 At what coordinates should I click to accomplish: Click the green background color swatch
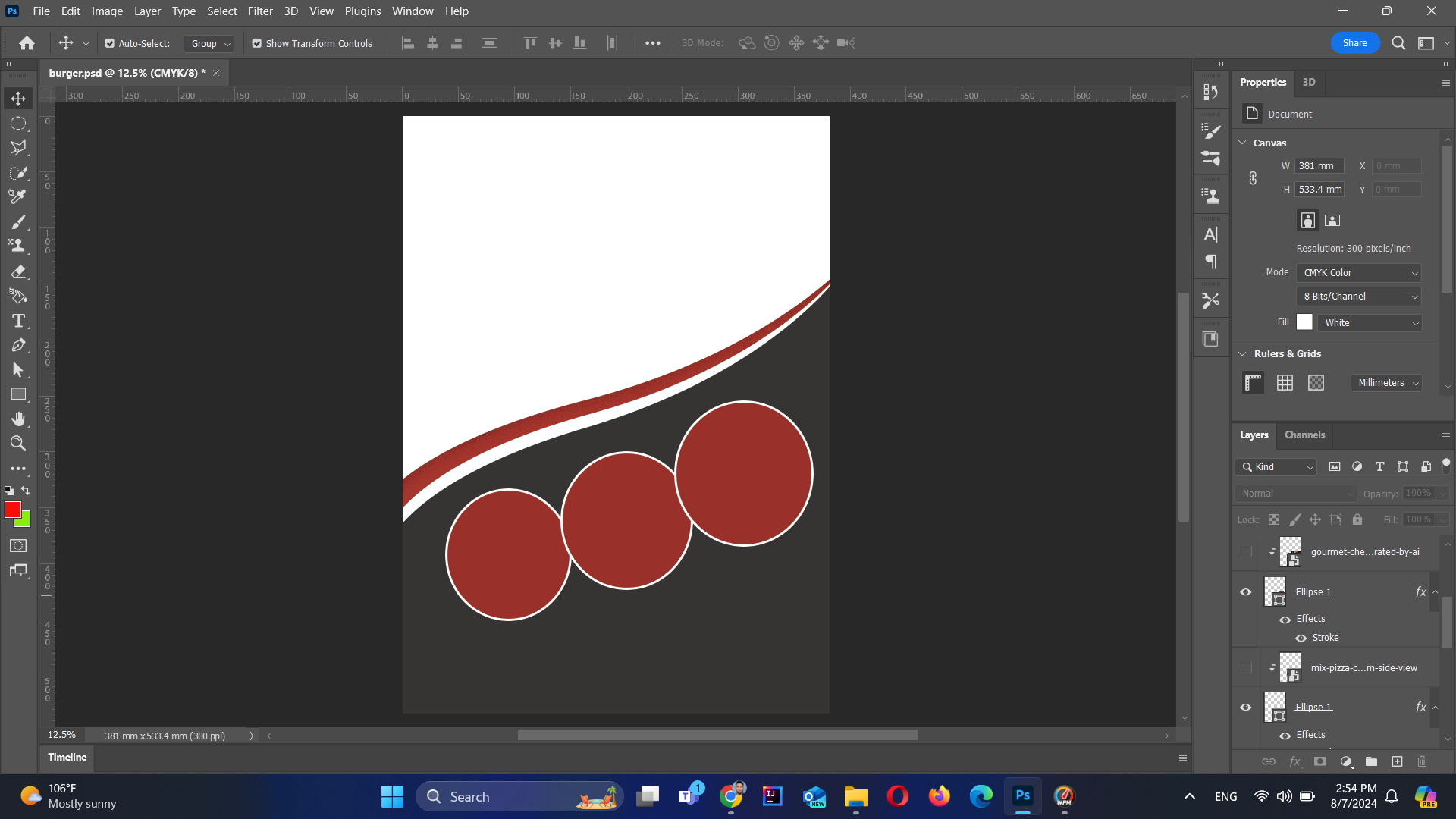25,522
